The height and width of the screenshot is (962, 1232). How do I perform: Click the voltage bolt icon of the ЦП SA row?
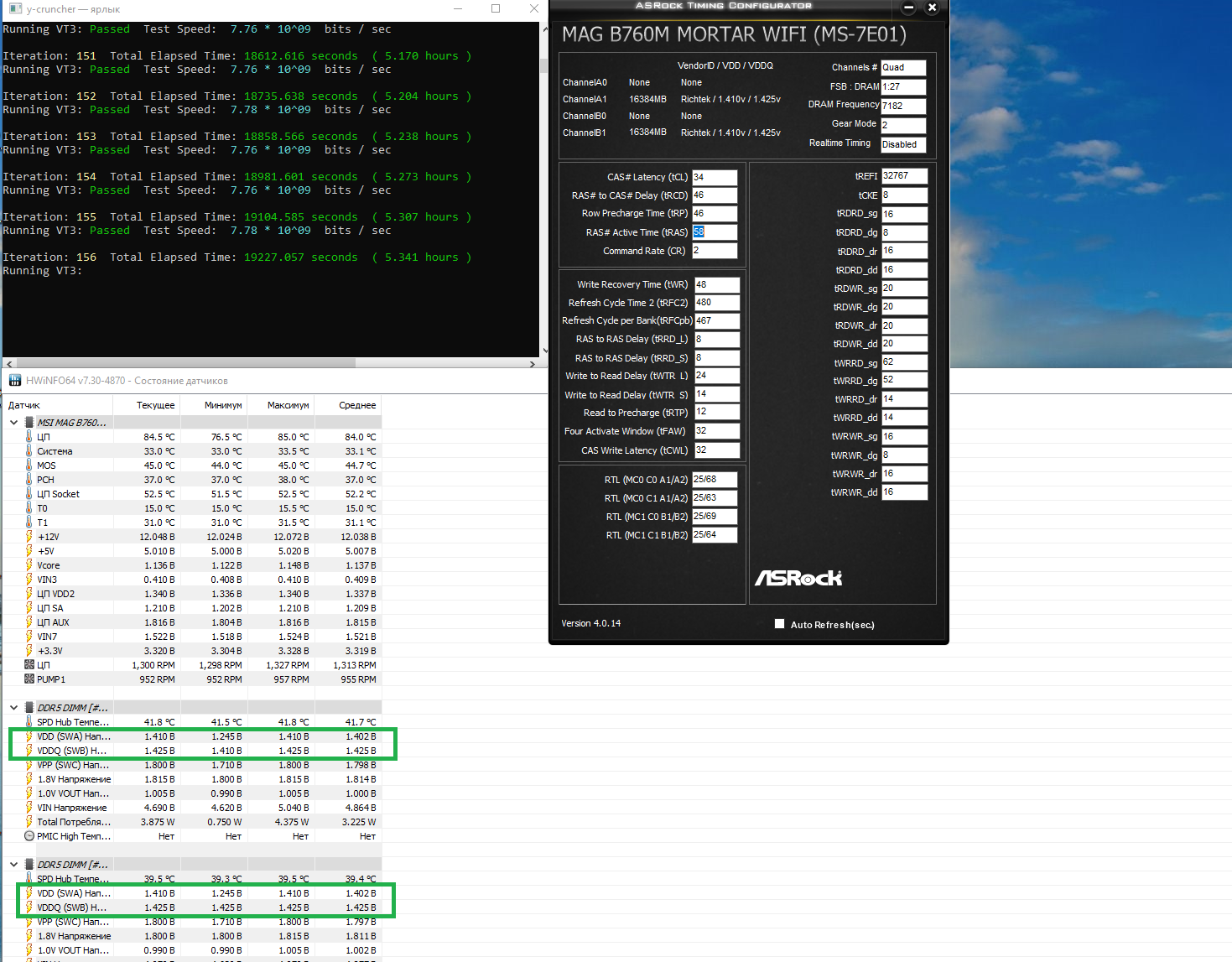point(29,608)
